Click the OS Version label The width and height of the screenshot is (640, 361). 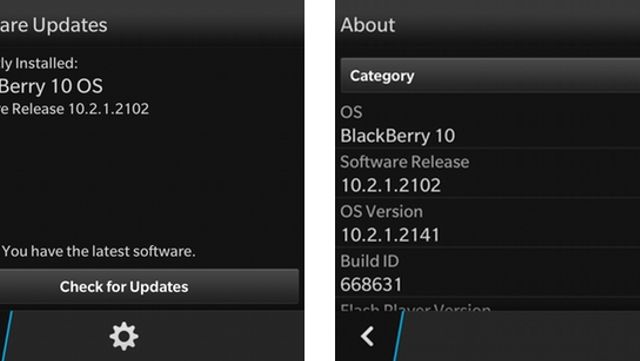point(381,212)
